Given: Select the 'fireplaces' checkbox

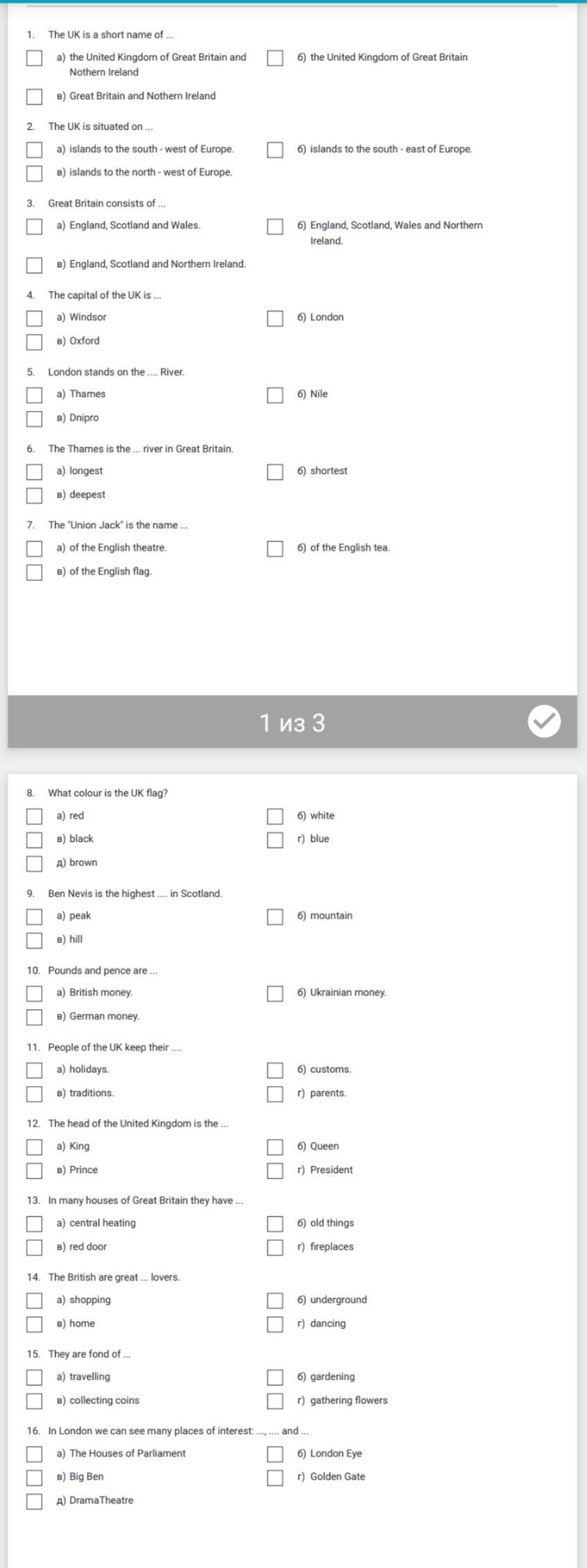Looking at the screenshot, I should [x=275, y=1247].
